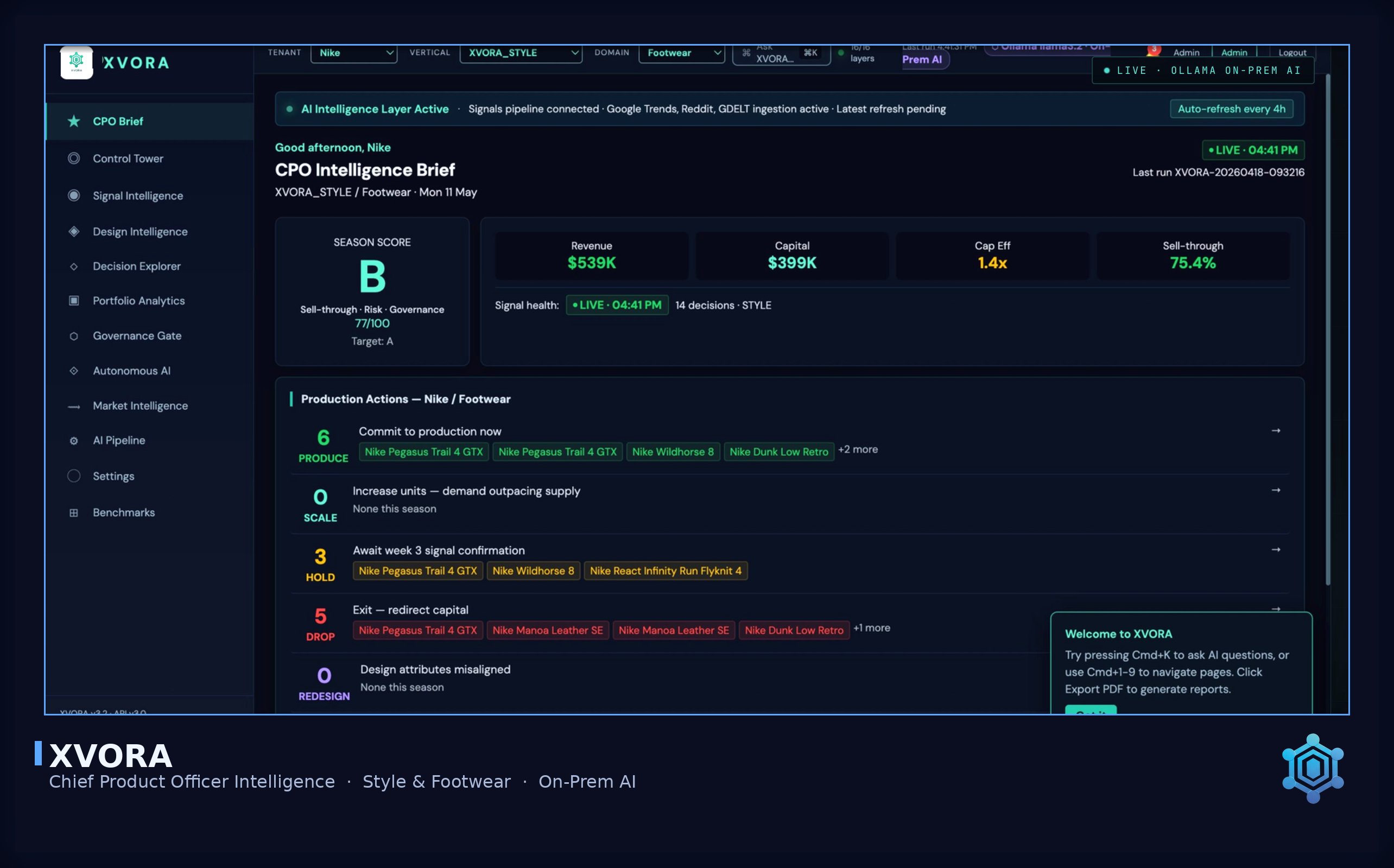
Task: Click the red Nike Pegasus Trail 4 GTX tag
Action: 418,630
